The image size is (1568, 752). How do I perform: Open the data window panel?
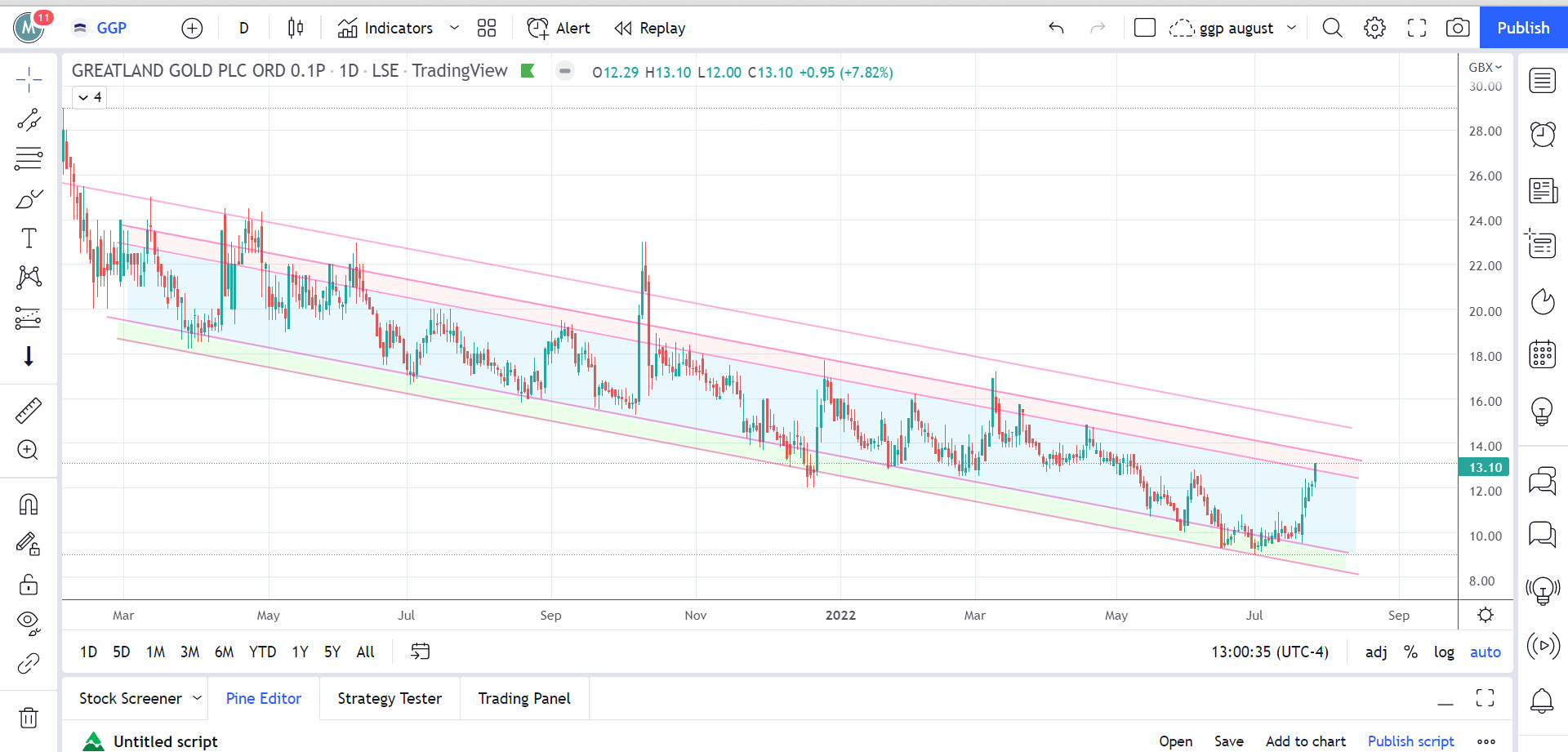(x=1543, y=244)
